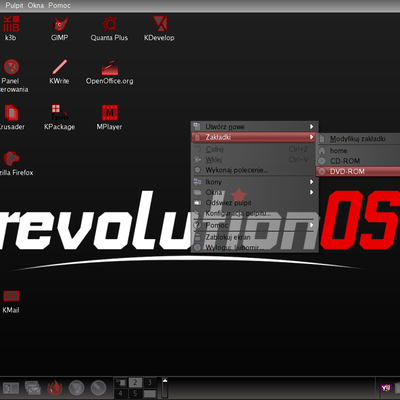Switch to virtual desktop 2 in pager
400x400 pixels.
click(x=135, y=382)
